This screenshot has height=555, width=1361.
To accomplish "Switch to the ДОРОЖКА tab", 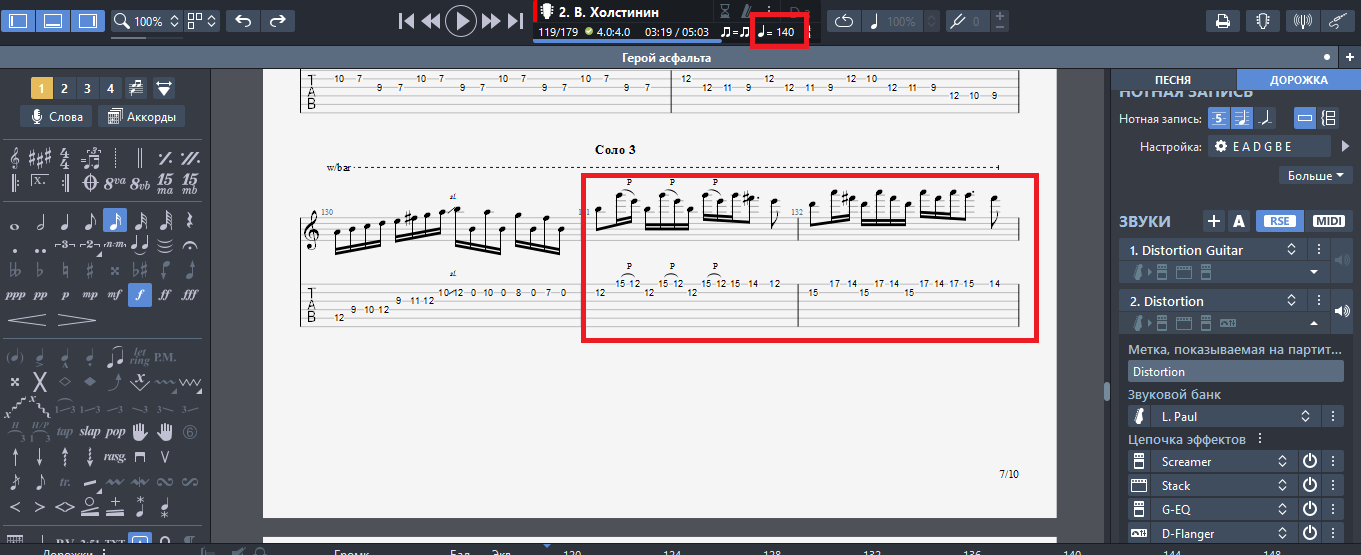I will tap(1299, 80).
